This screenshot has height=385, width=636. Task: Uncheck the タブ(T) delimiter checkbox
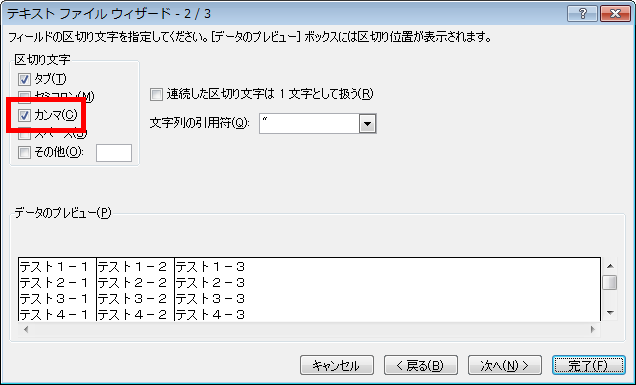24,79
